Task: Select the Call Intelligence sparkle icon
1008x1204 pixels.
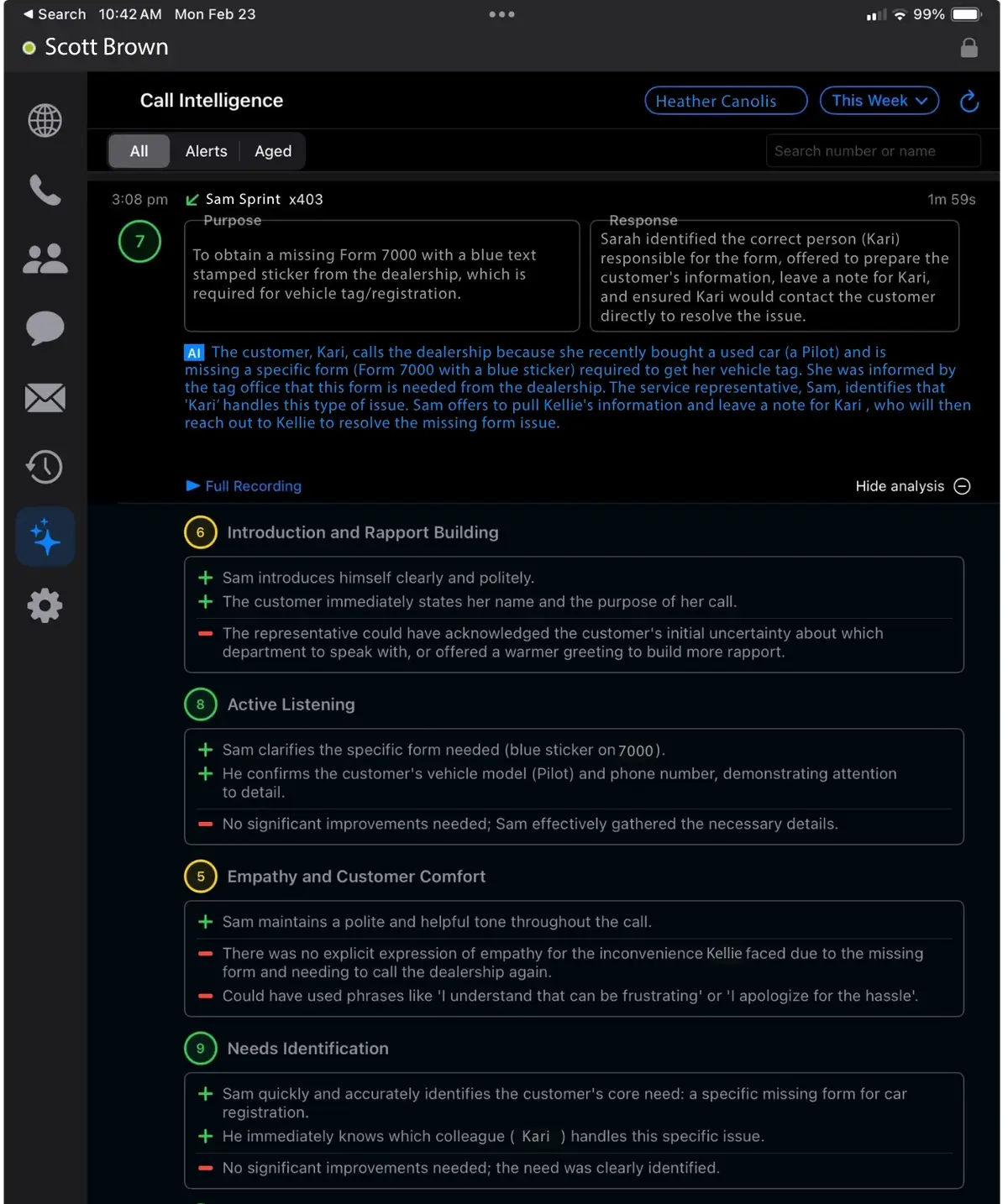Action: (x=45, y=537)
